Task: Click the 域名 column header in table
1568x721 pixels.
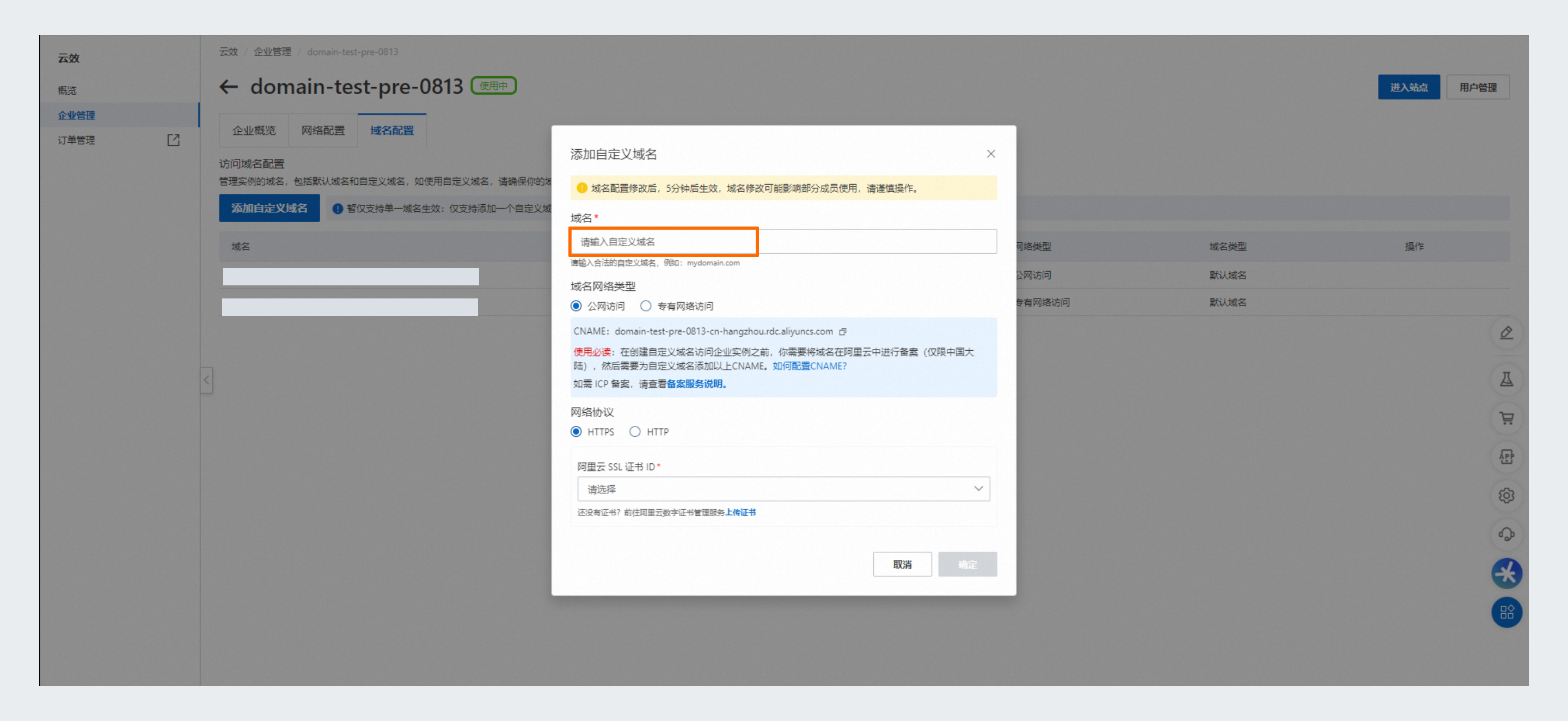Action: pos(241,247)
